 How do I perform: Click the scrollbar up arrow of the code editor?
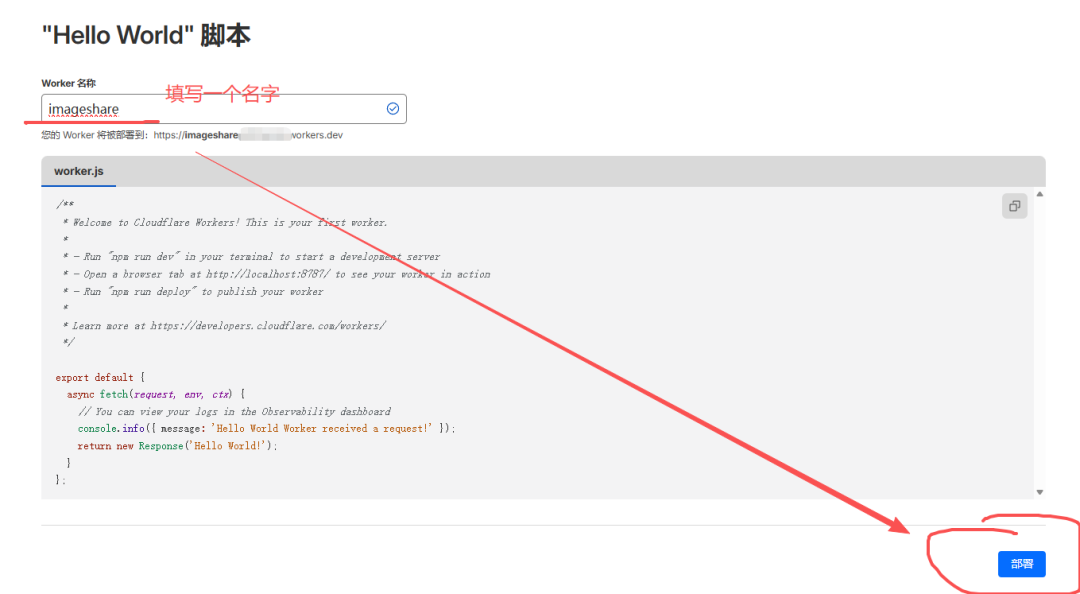tap(1040, 194)
